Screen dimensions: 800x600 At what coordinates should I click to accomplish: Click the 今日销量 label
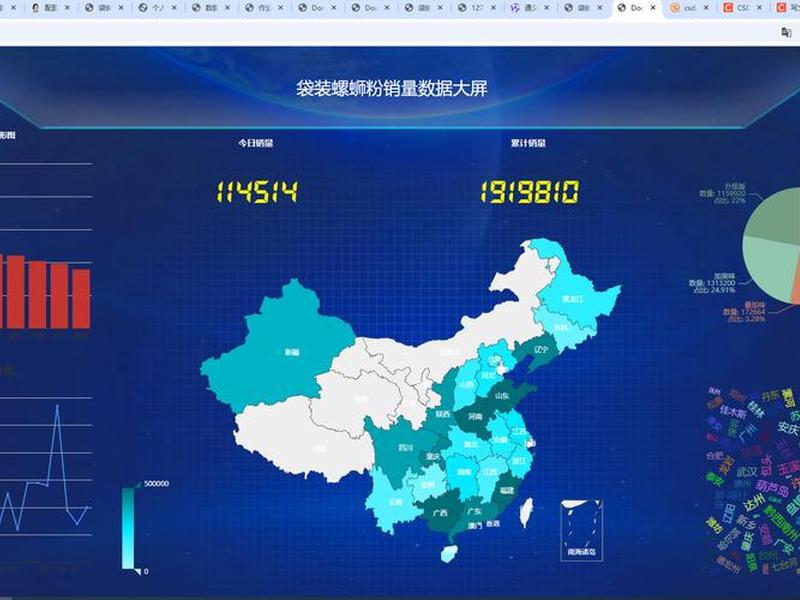pos(256,143)
